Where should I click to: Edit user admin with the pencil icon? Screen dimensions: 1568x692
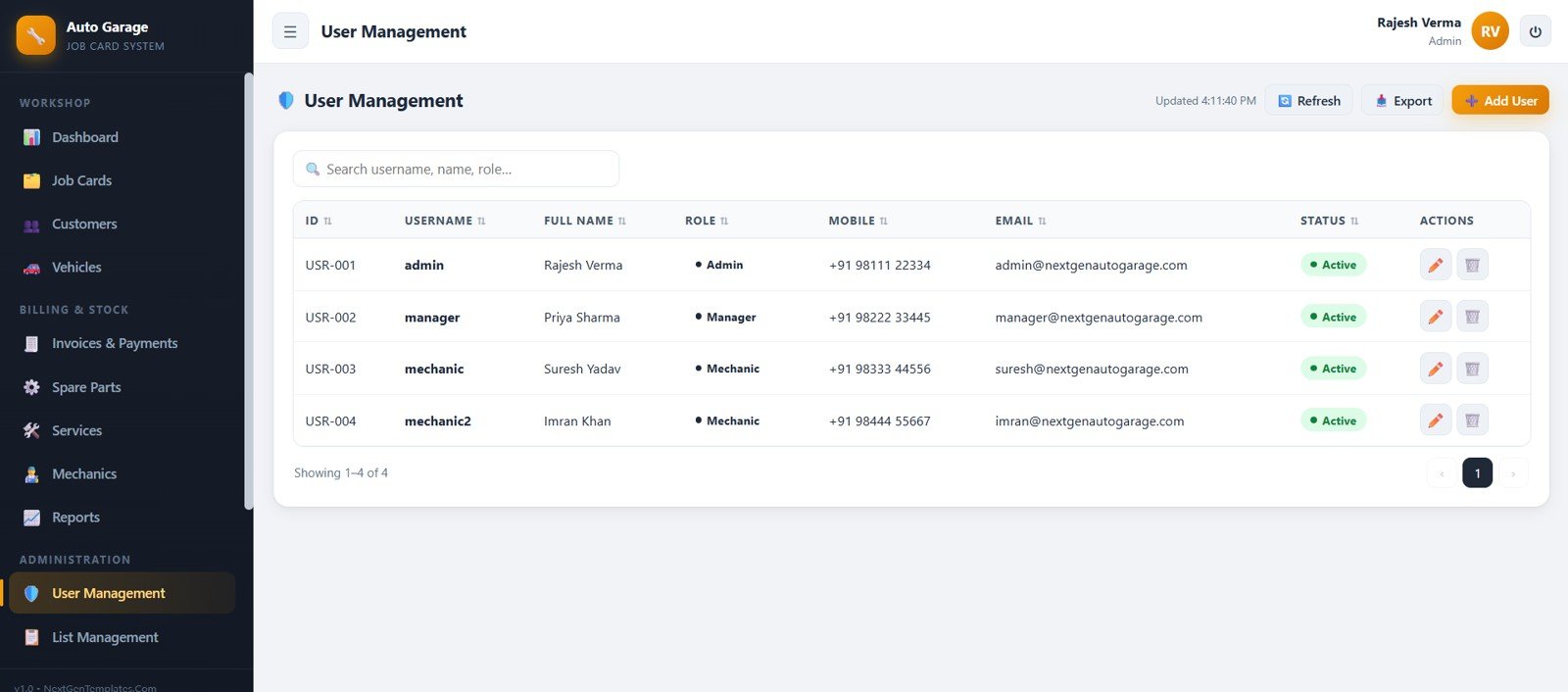tap(1436, 265)
